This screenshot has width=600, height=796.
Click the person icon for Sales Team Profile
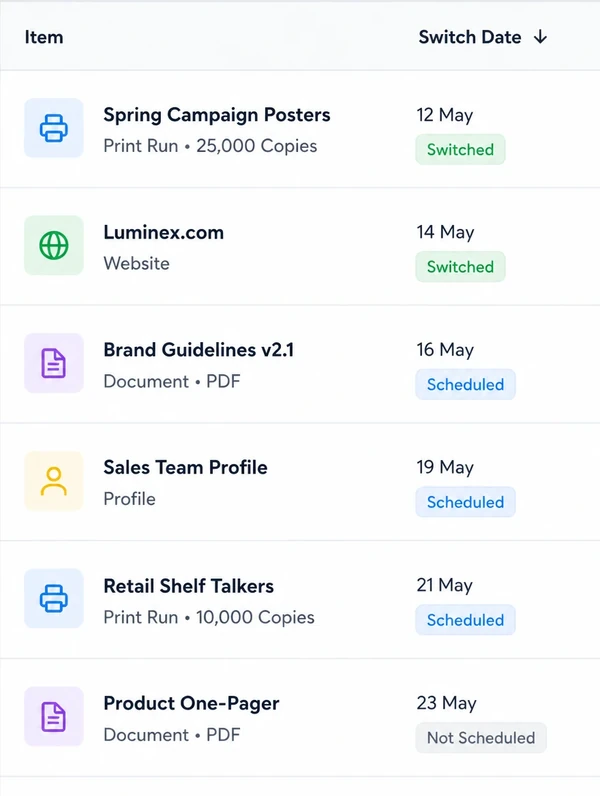click(x=54, y=481)
